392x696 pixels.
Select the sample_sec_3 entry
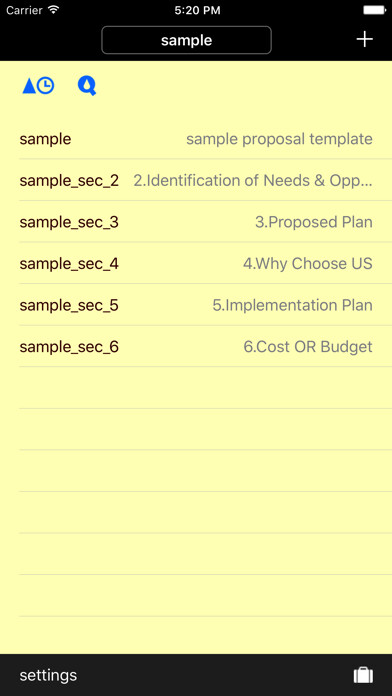click(x=205, y=221)
